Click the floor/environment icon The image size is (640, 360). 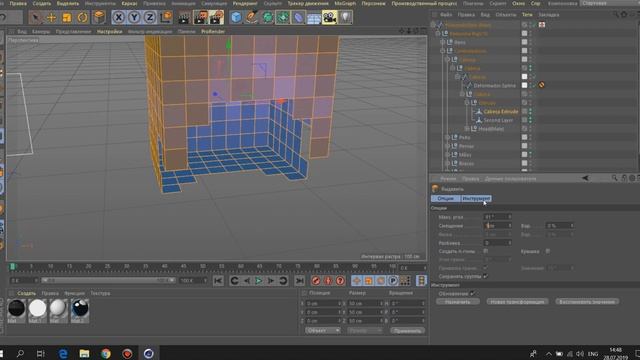(314, 18)
